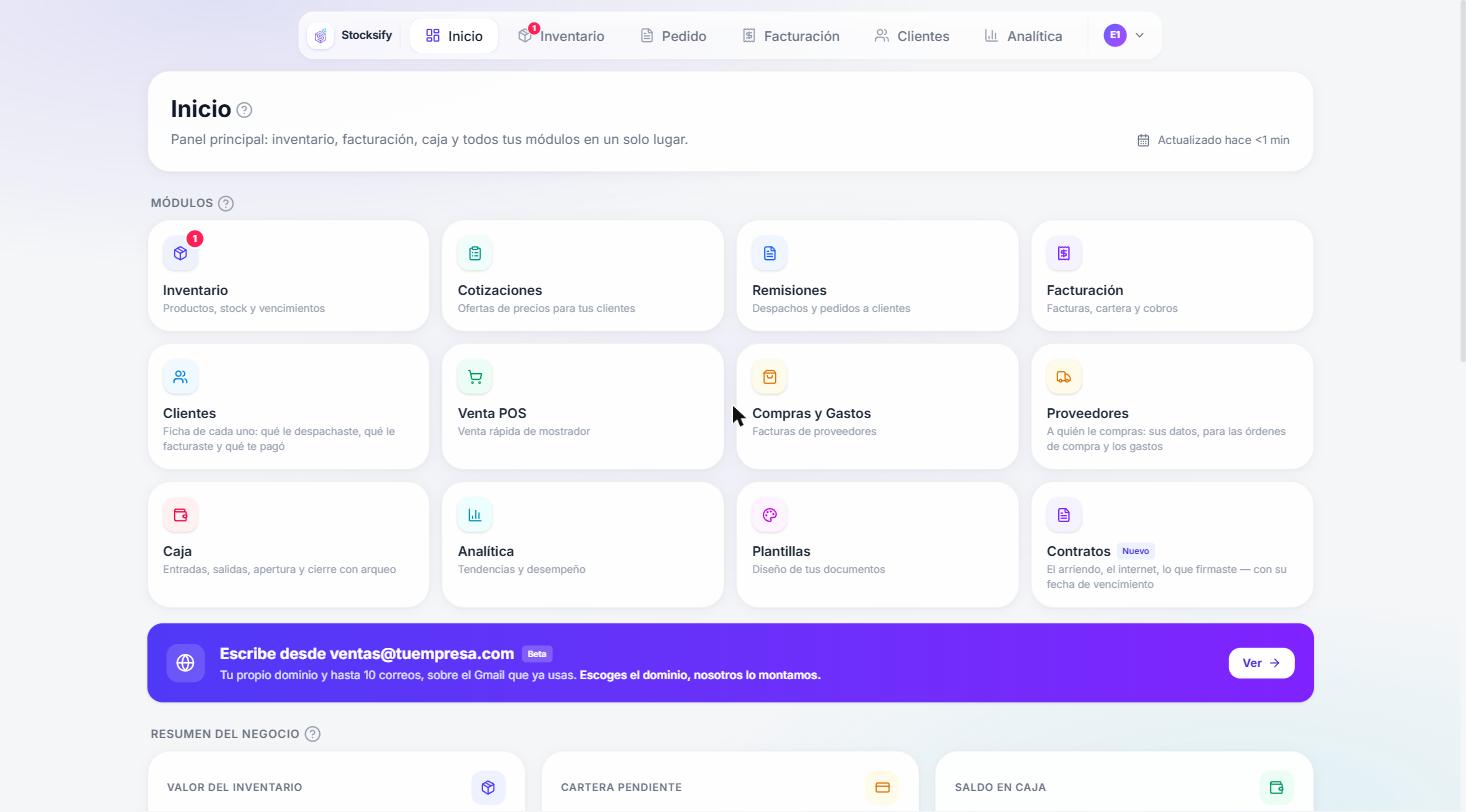Click the Plantillas palette icon
Viewport: 1466px width, 812px height.
pos(769,515)
